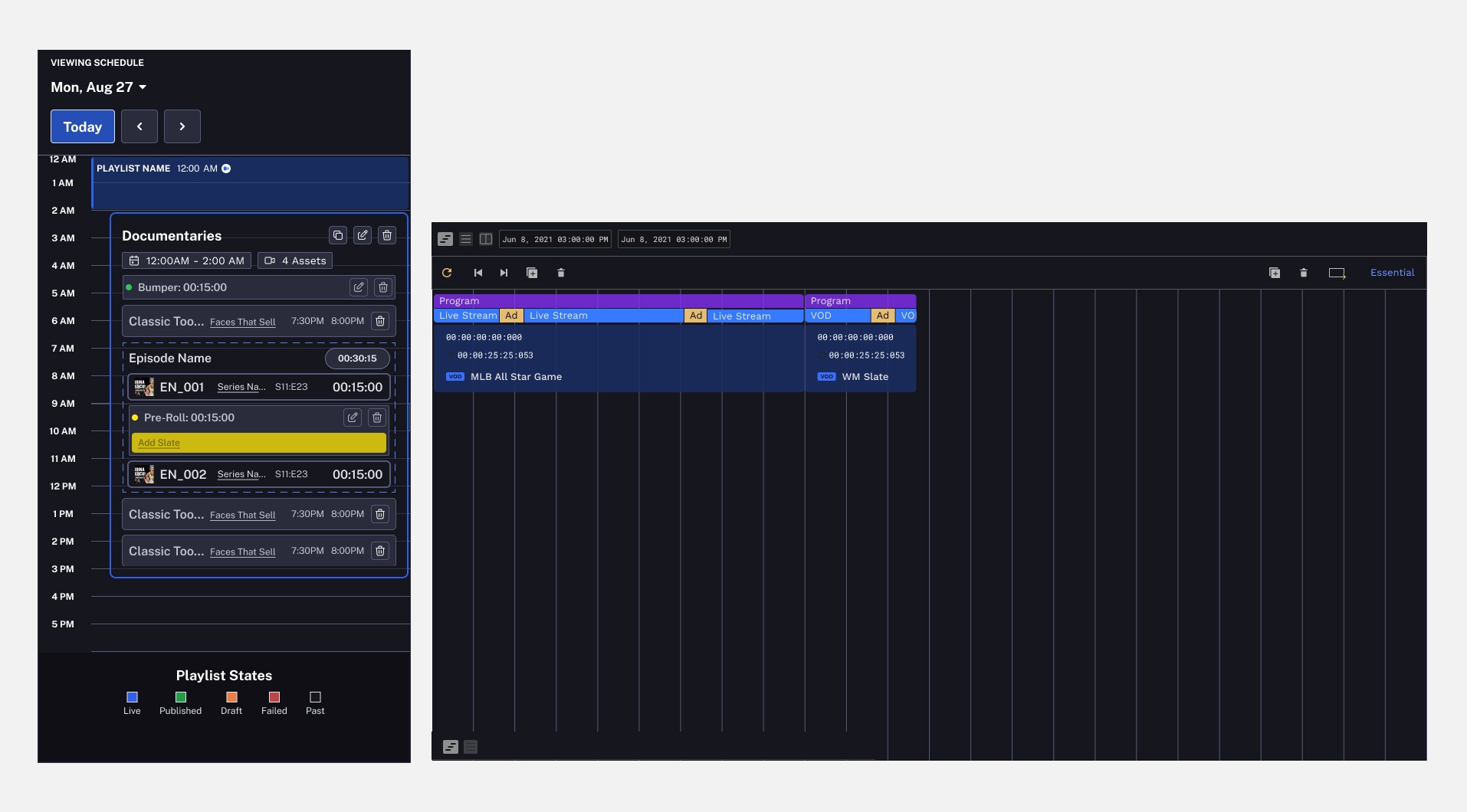Viewport: 1467px width, 812px height.
Task: Edit the Documentaries playlist
Action: pos(363,235)
